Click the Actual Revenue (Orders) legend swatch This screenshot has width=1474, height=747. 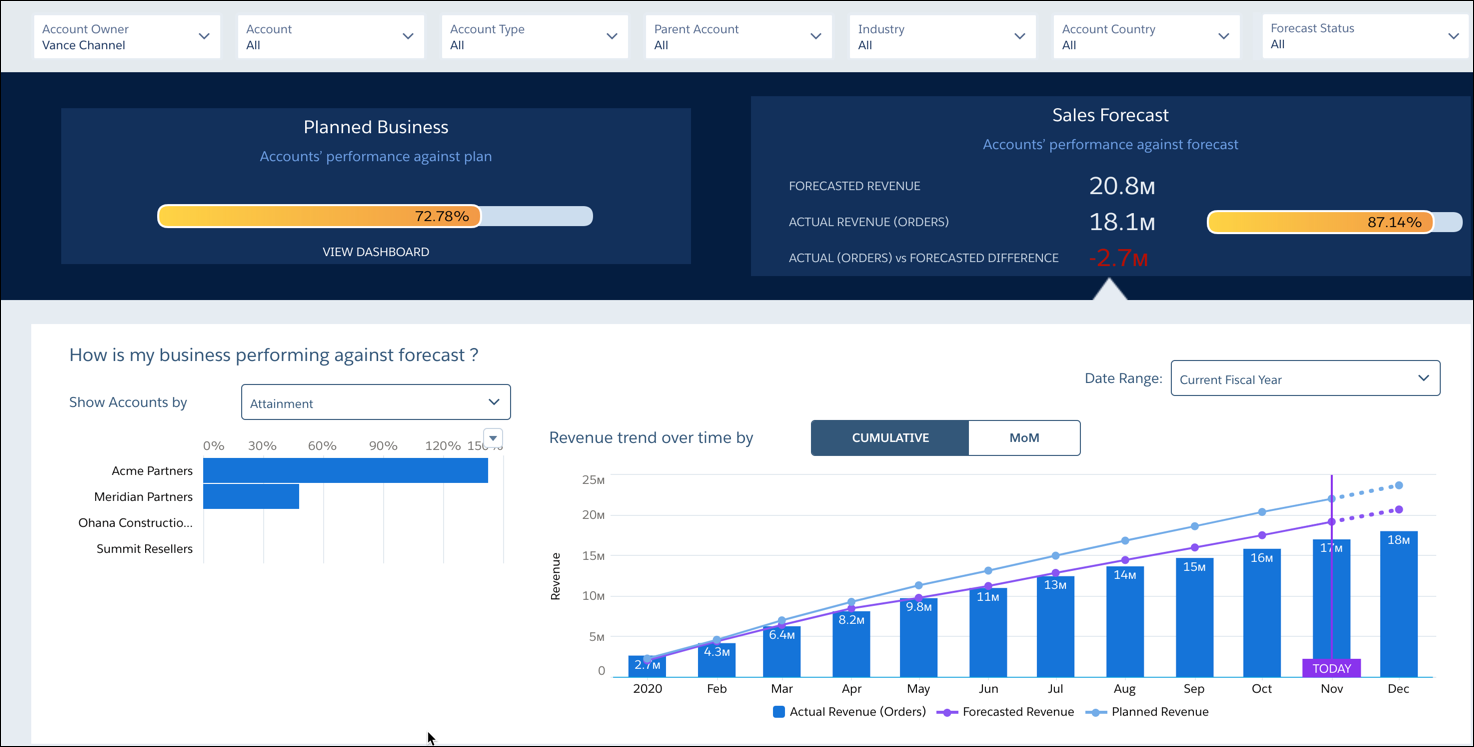779,712
